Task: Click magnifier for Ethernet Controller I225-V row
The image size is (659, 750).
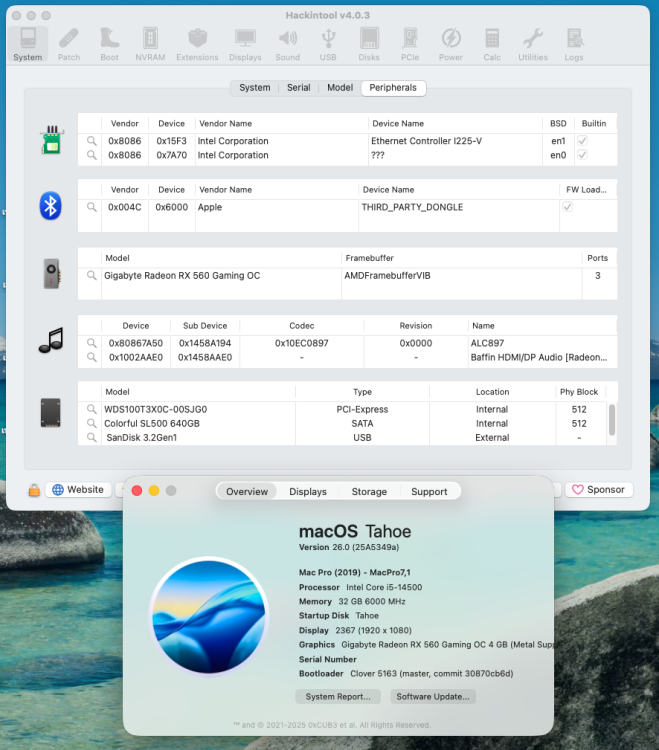Action: tap(91, 141)
